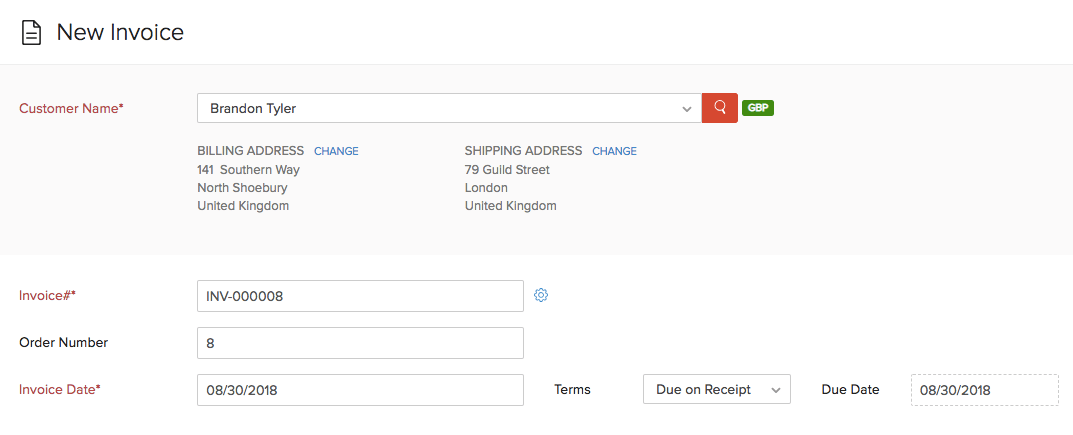Click the New Invoice page heading
Image resolution: width=1073 pixels, height=435 pixels.
(x=120, y=32)
